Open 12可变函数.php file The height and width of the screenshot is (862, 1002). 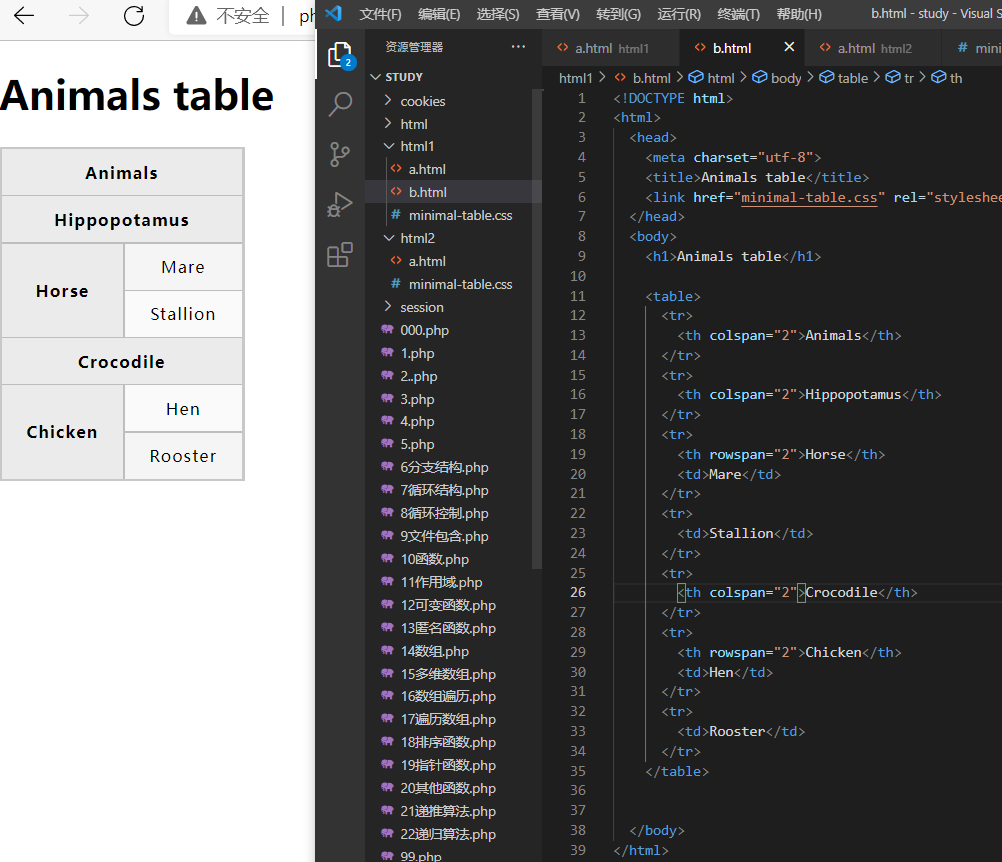pyautogui.click(x=448, y=606)
